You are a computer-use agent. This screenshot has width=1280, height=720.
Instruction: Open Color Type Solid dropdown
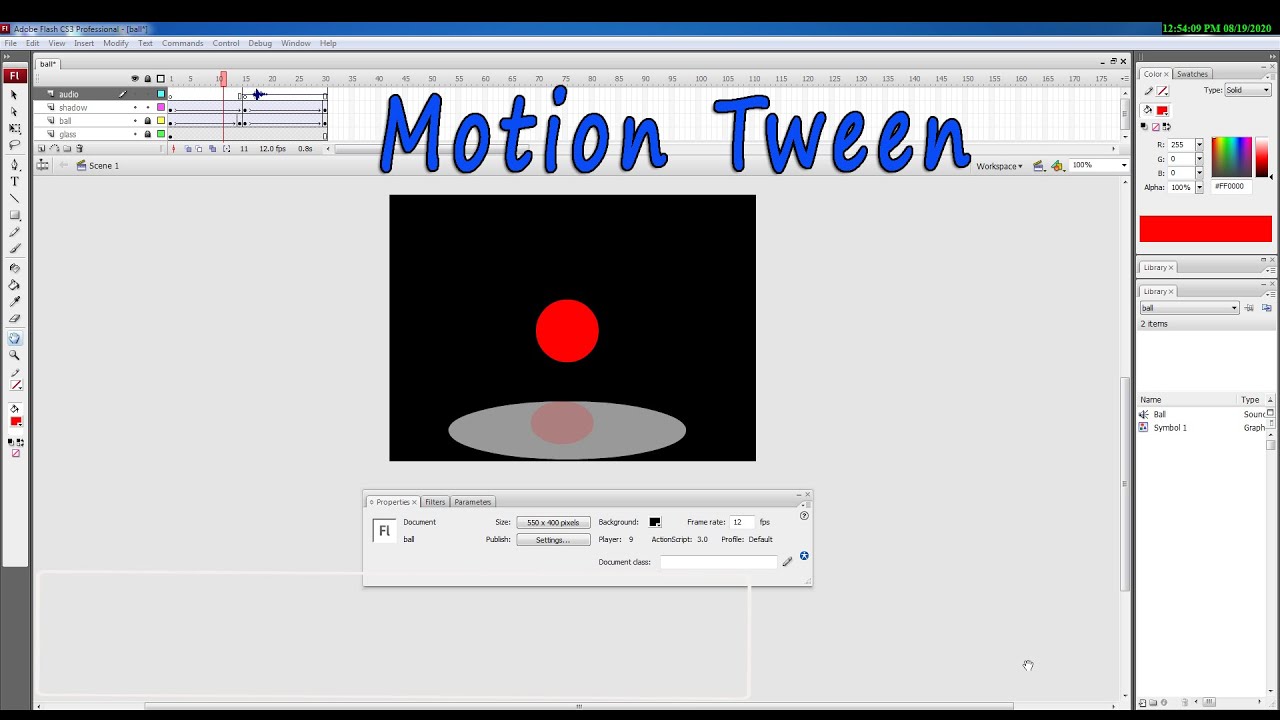click(1248, 90)
